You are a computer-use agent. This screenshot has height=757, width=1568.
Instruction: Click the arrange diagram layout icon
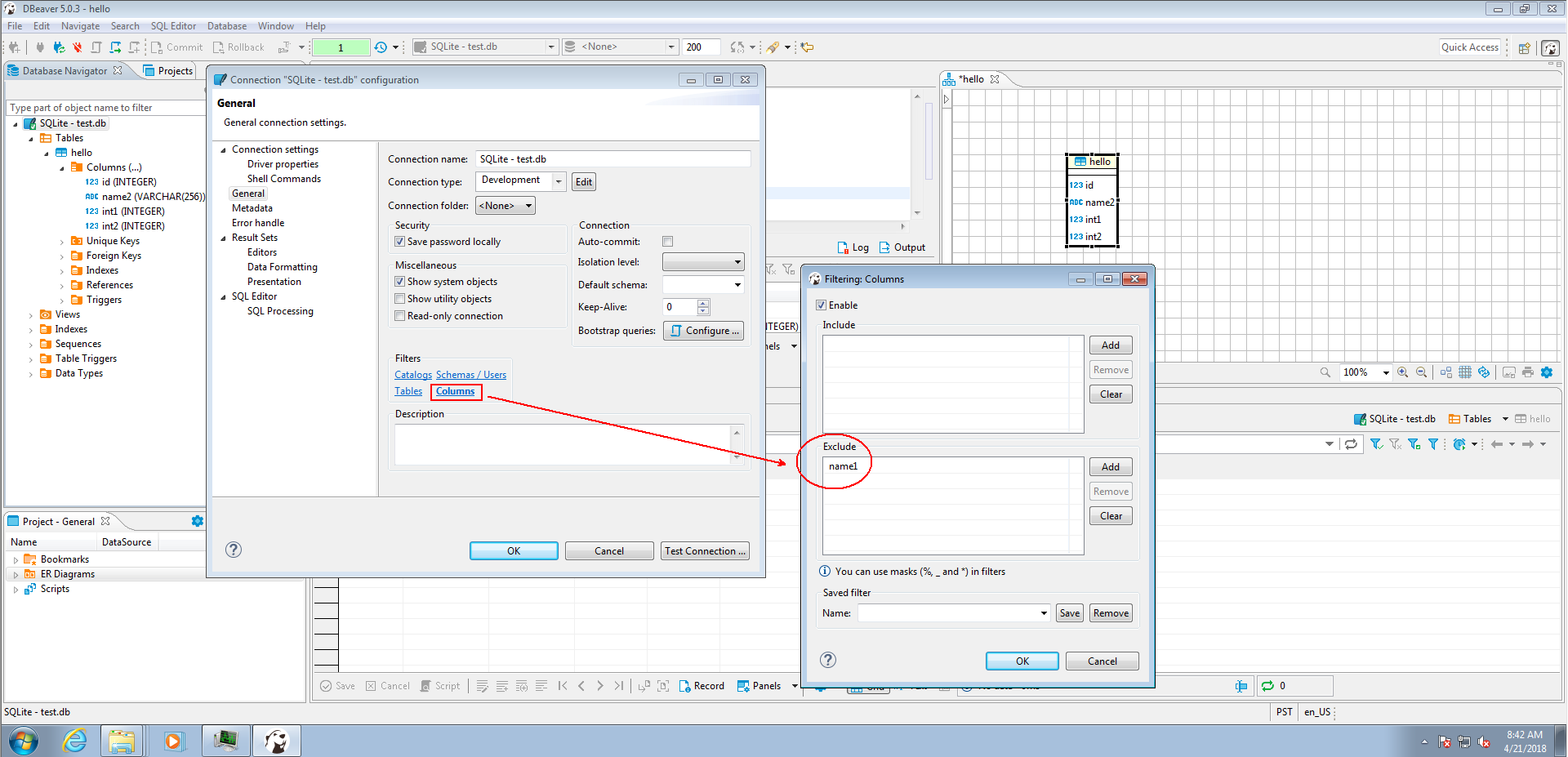(x=1446, y=372)
